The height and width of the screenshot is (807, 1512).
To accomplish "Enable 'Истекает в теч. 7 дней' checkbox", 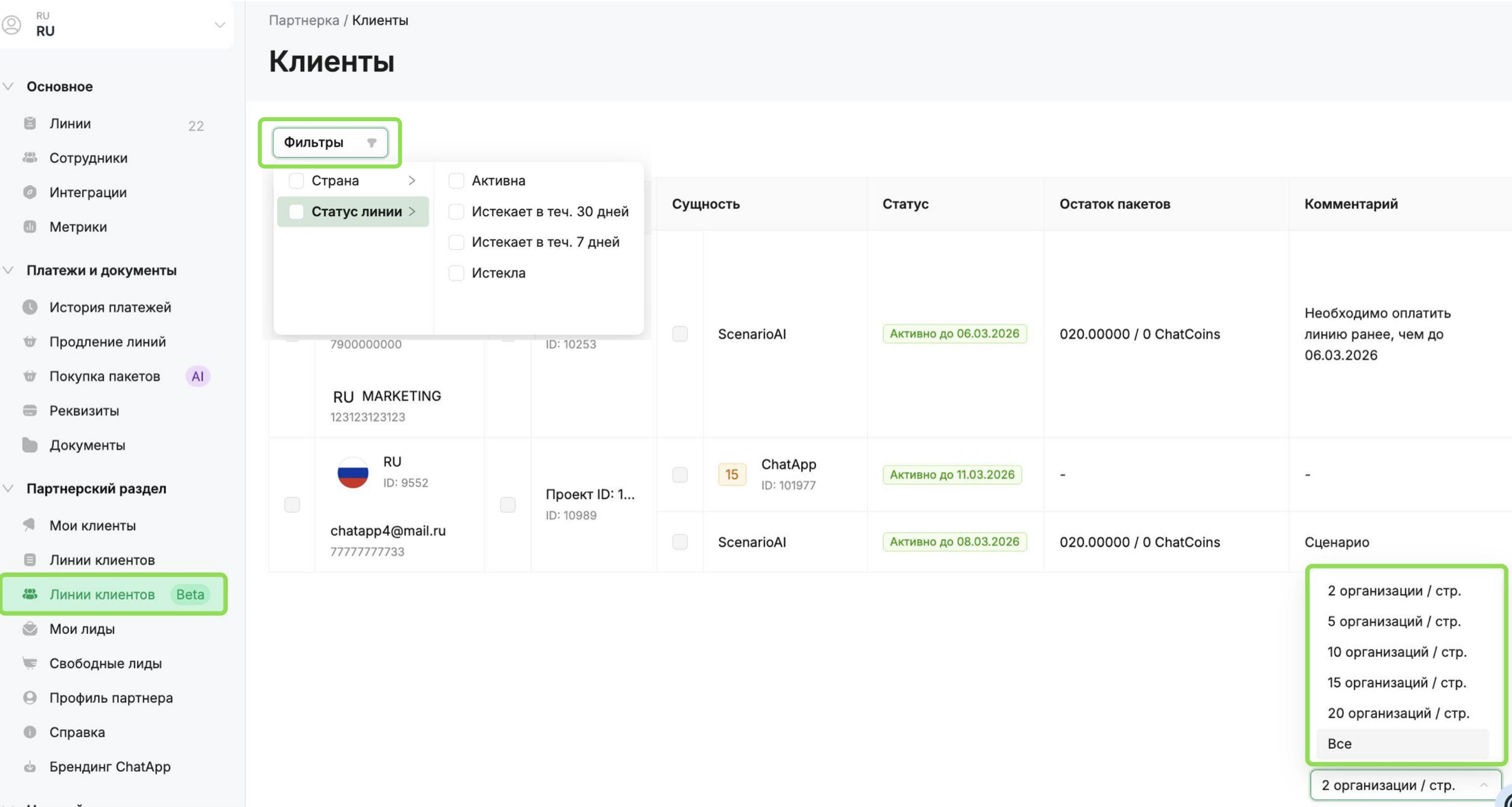I will point(456,242).
